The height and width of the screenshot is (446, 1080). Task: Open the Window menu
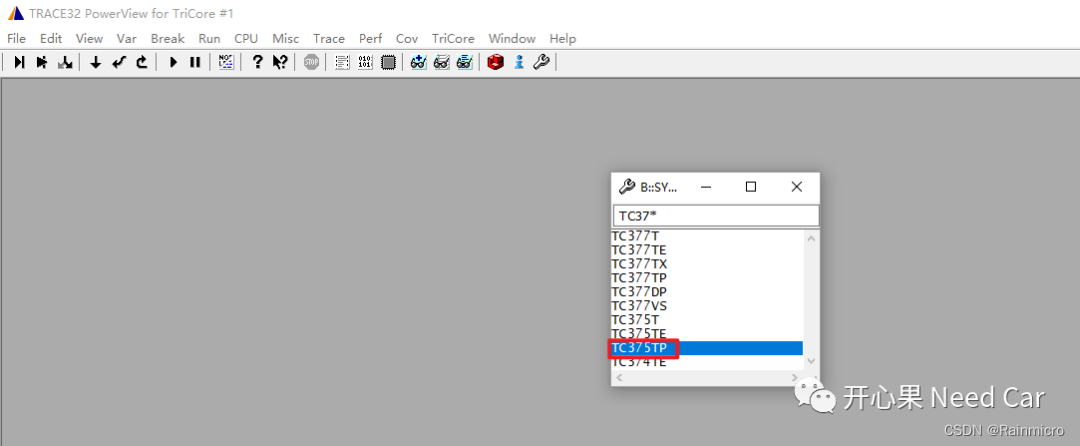pos(512,39)
